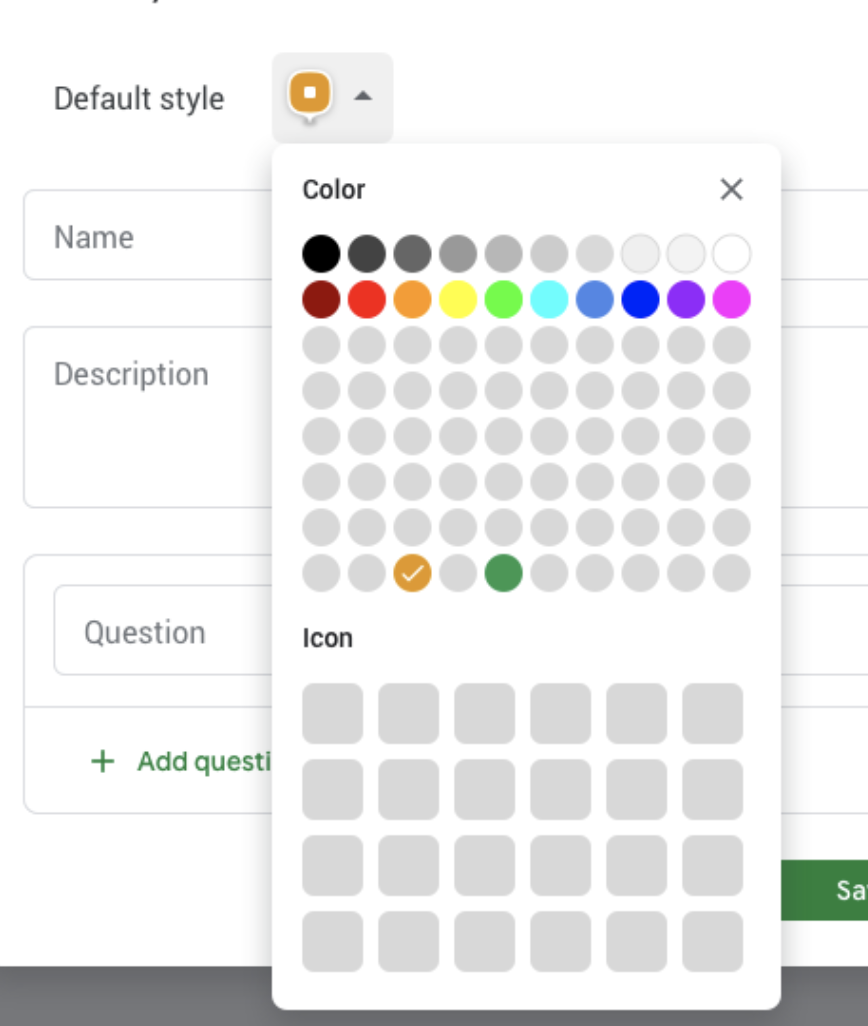Select the cyan color swatch
Viewport: 868px width, 1026px height.
[549, 300]
